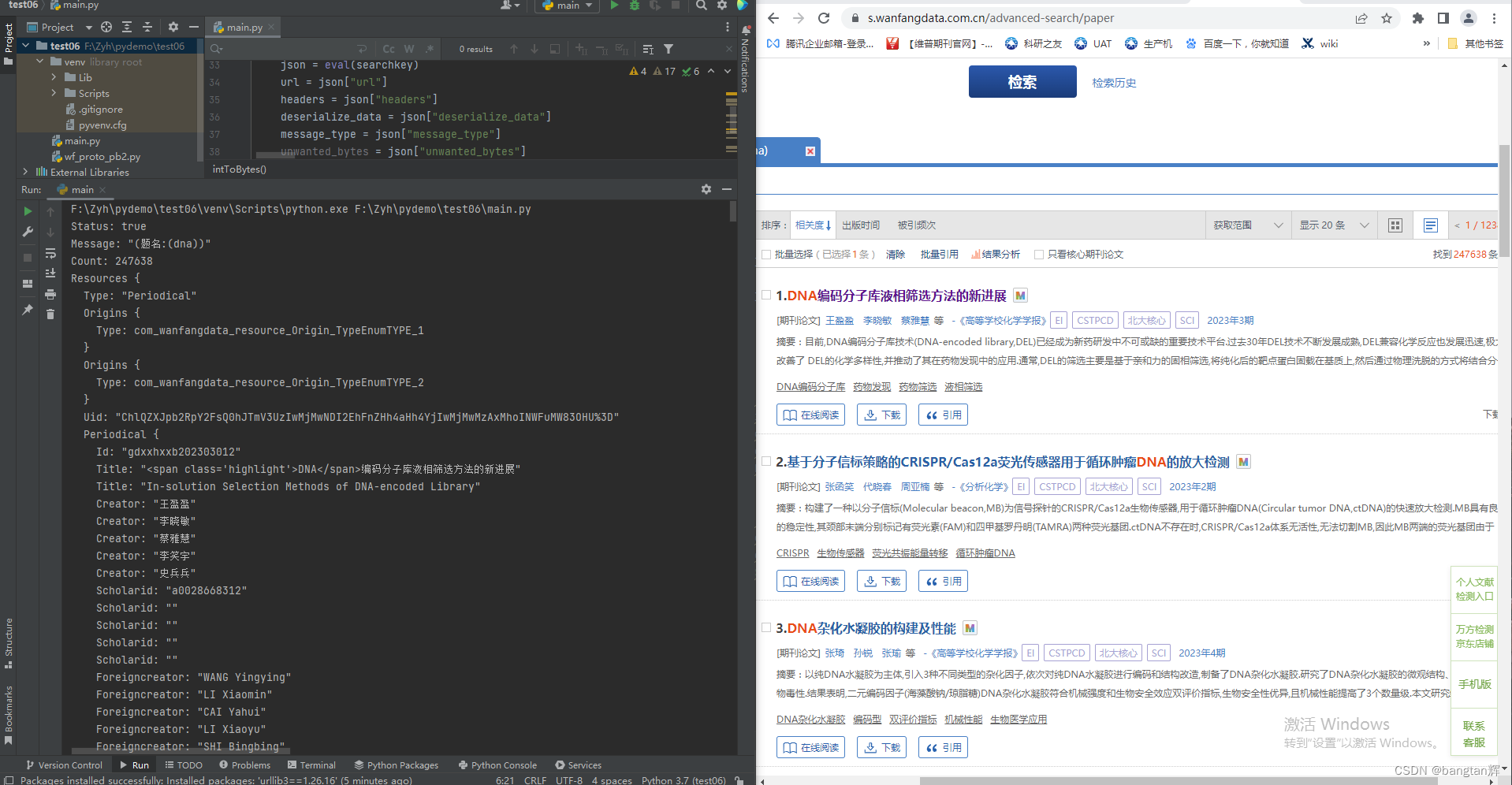Screen dimensions: 1512x785
Task: Open IDE settings gear in top toolbar
Action: pyautogui.click(x=722, y=6)
